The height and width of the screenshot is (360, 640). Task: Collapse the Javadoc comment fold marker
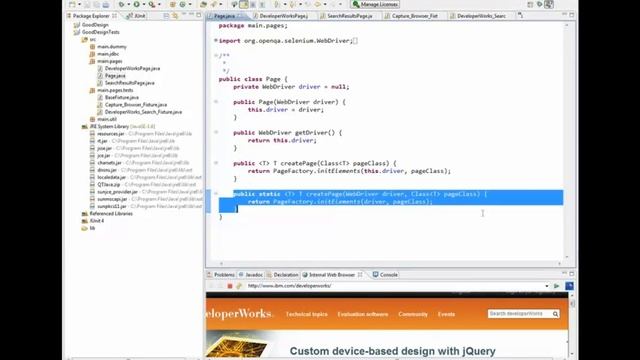216,56
